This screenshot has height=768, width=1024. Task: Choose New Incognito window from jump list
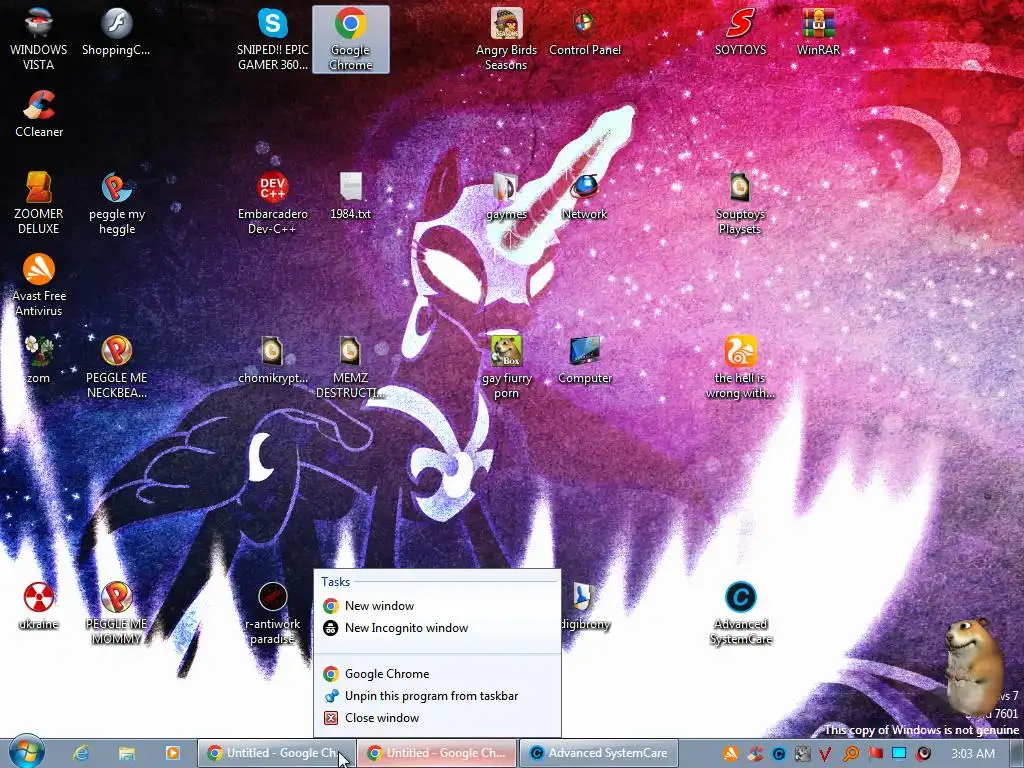point(437,628)
